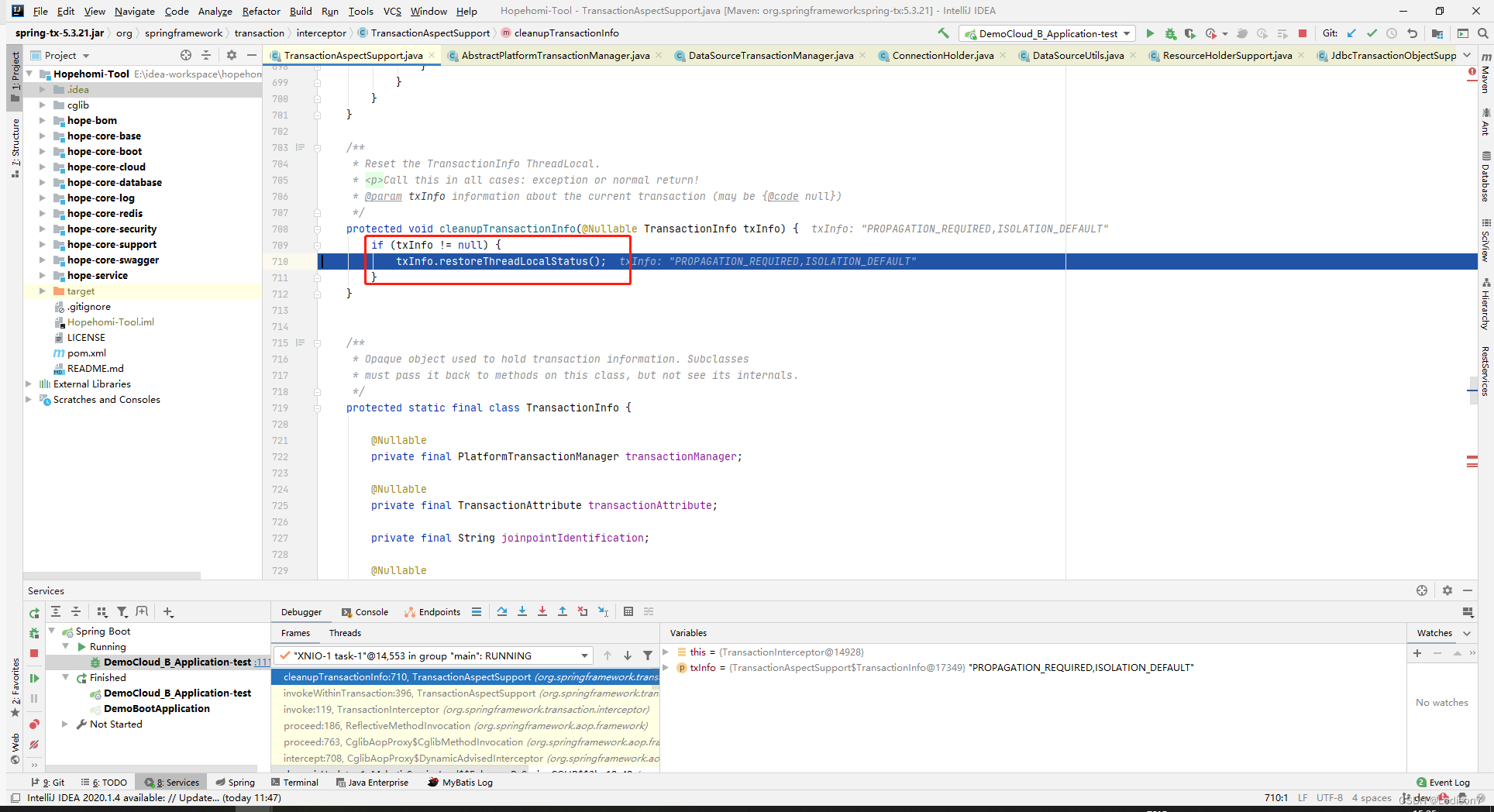This screenshot has width=1494, height=812.
Task: Switch to Threads tab
Action: [345, 633]
